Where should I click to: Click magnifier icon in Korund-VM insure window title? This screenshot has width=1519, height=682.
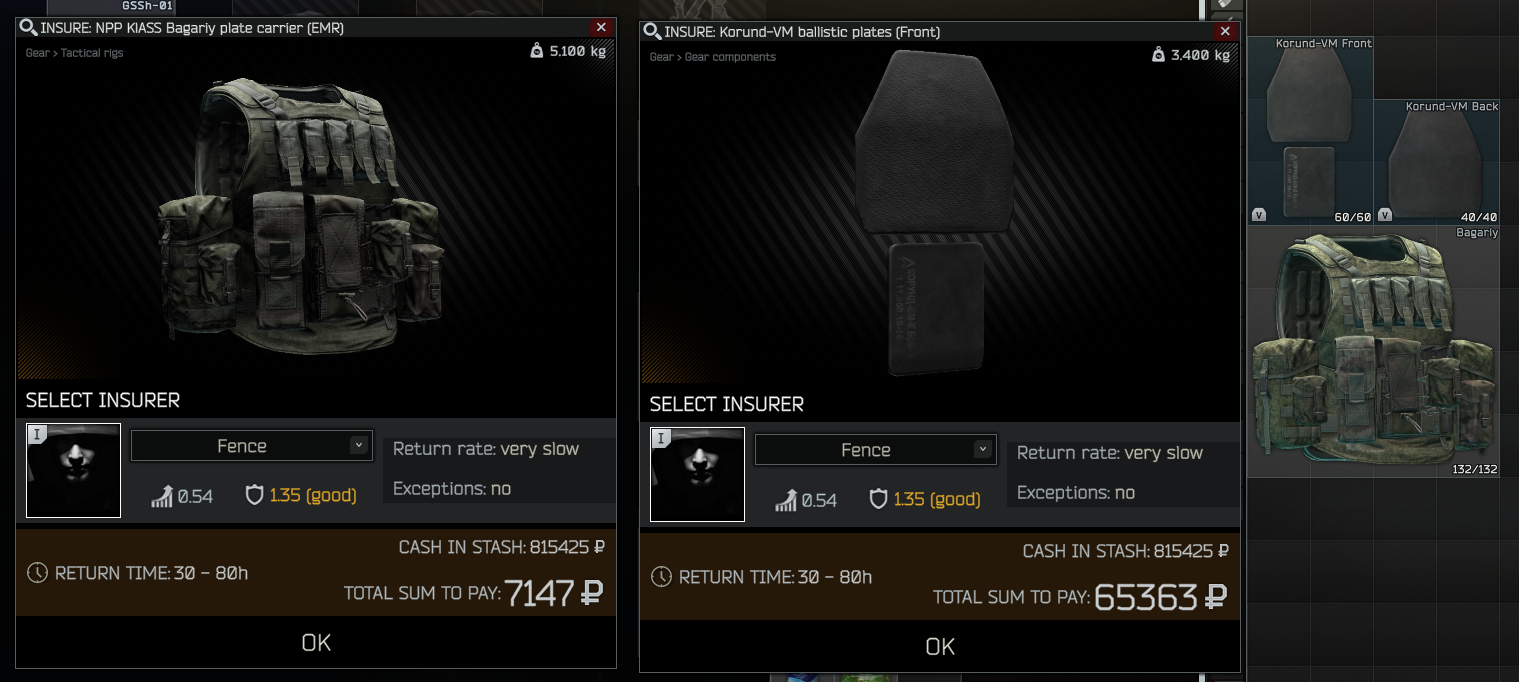pyautogui.click(x=652, y=32)
